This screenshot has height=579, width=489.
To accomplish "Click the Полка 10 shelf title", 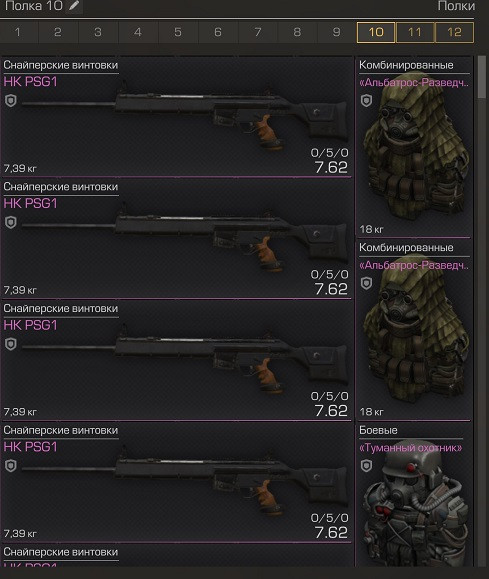I will point(34,6).
